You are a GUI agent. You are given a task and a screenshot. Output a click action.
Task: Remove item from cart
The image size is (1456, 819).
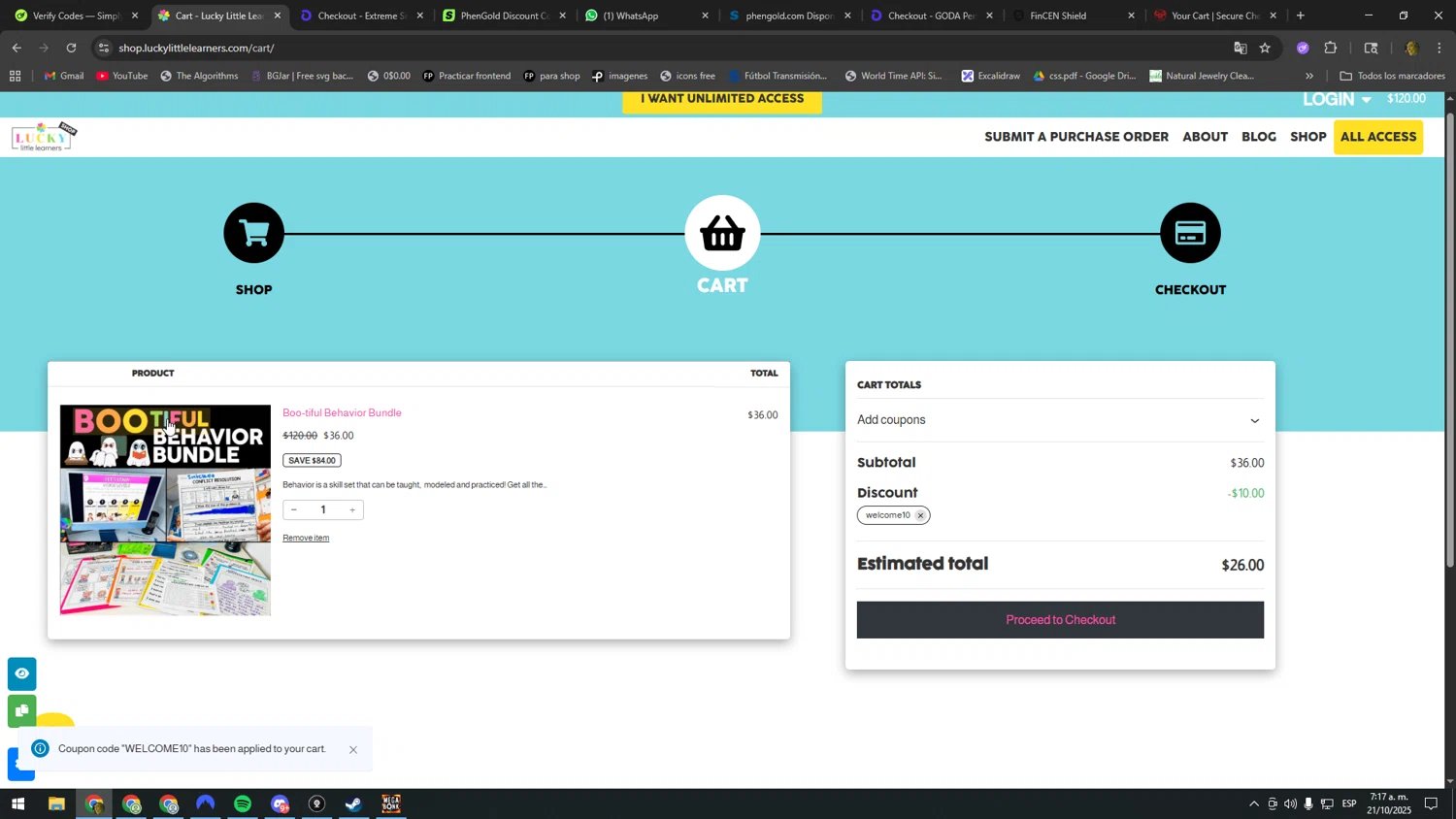pyautogui.click(x=306, y=538)
